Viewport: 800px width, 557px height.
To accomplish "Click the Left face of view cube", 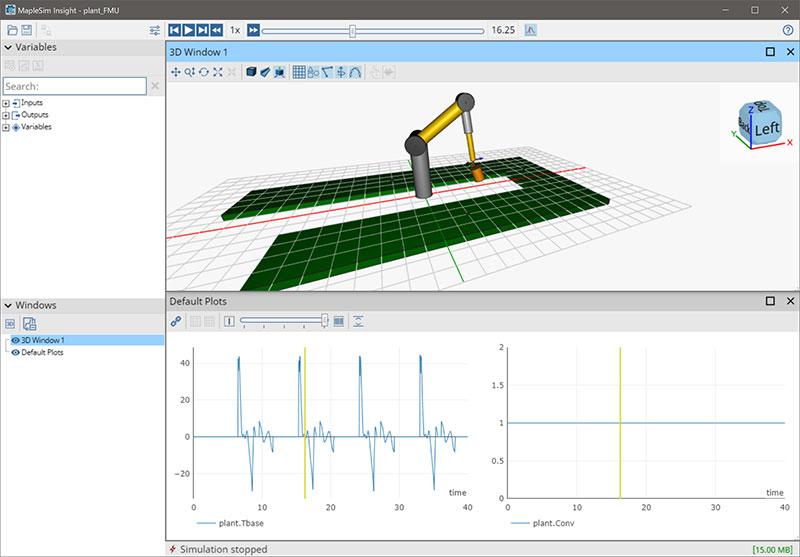I will [x=766, y=128].
